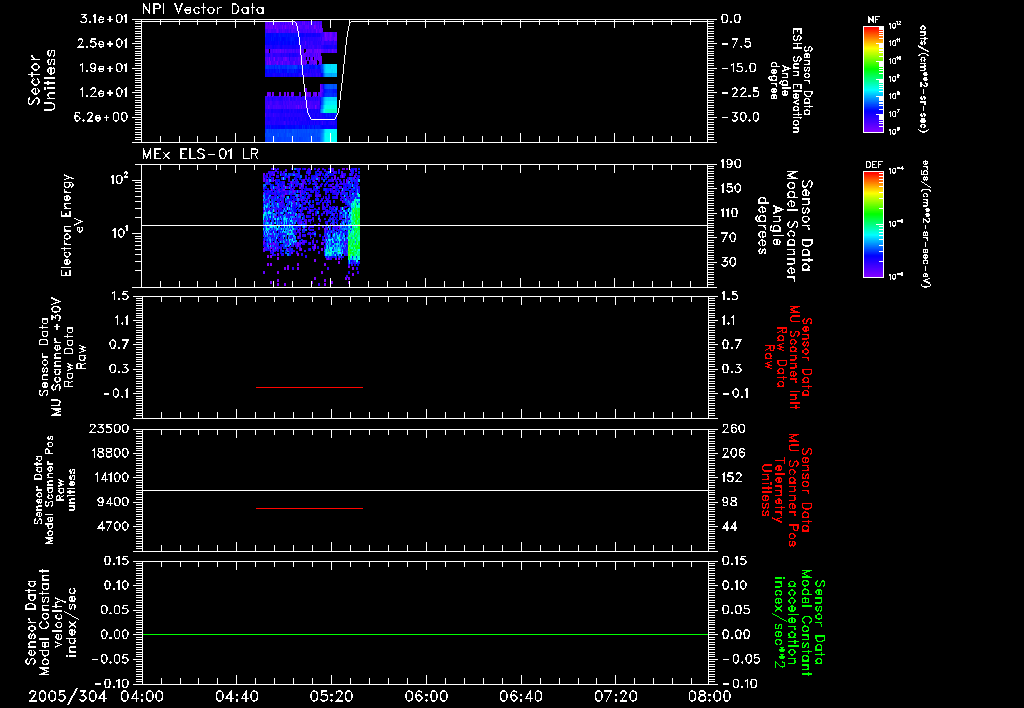Click the 'Electron Energy eV' axis label
This screenshot has width=1024, height=708.
coord(71,225)
